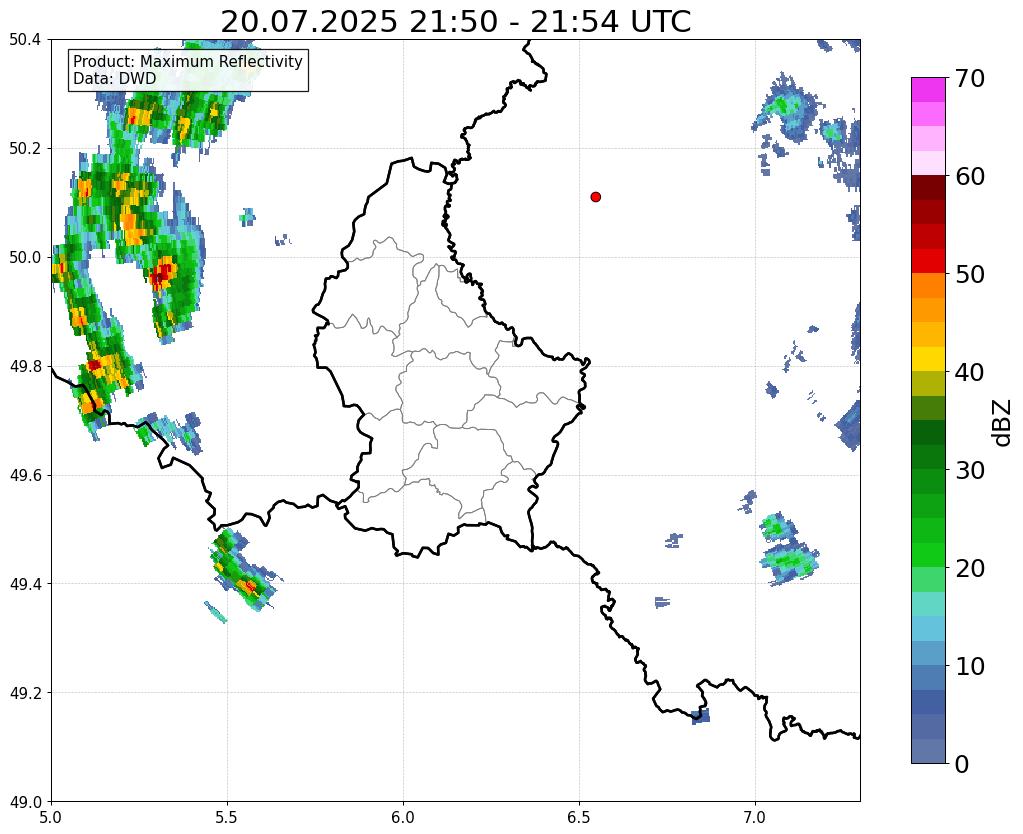Viewport: 1023px width, 834px height.
Task: Click longitude axis label 7.0
Action: (755, 817)
